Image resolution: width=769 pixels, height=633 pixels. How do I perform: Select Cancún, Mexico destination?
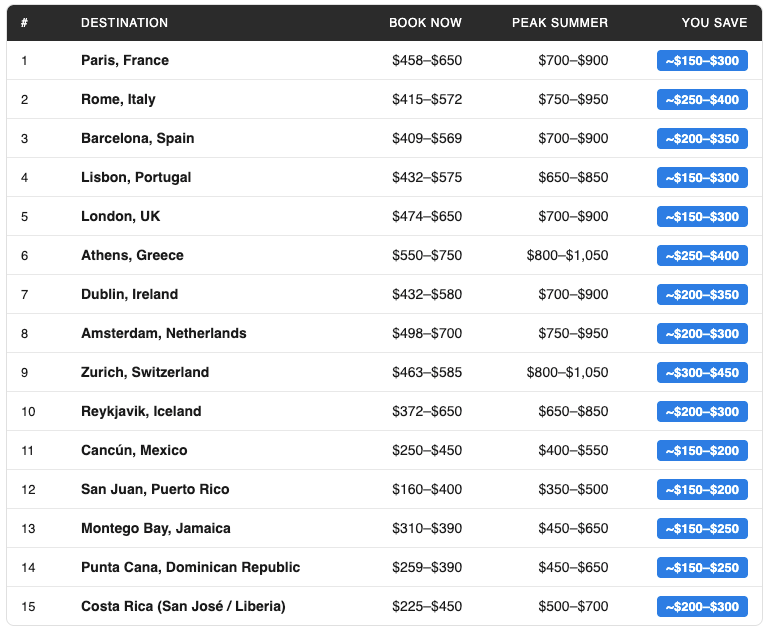134,450
